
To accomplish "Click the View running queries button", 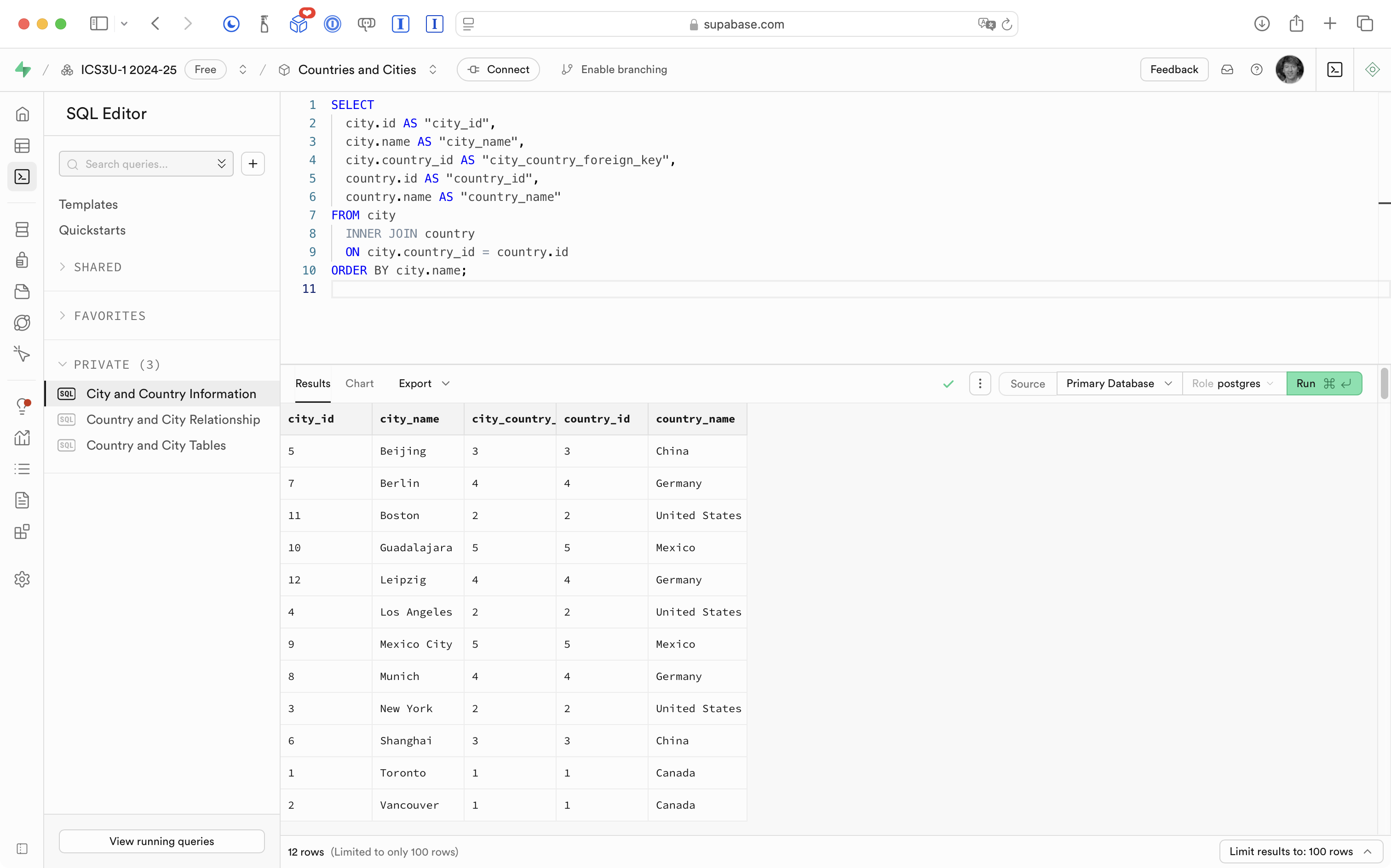I will [x=161, y=841].
